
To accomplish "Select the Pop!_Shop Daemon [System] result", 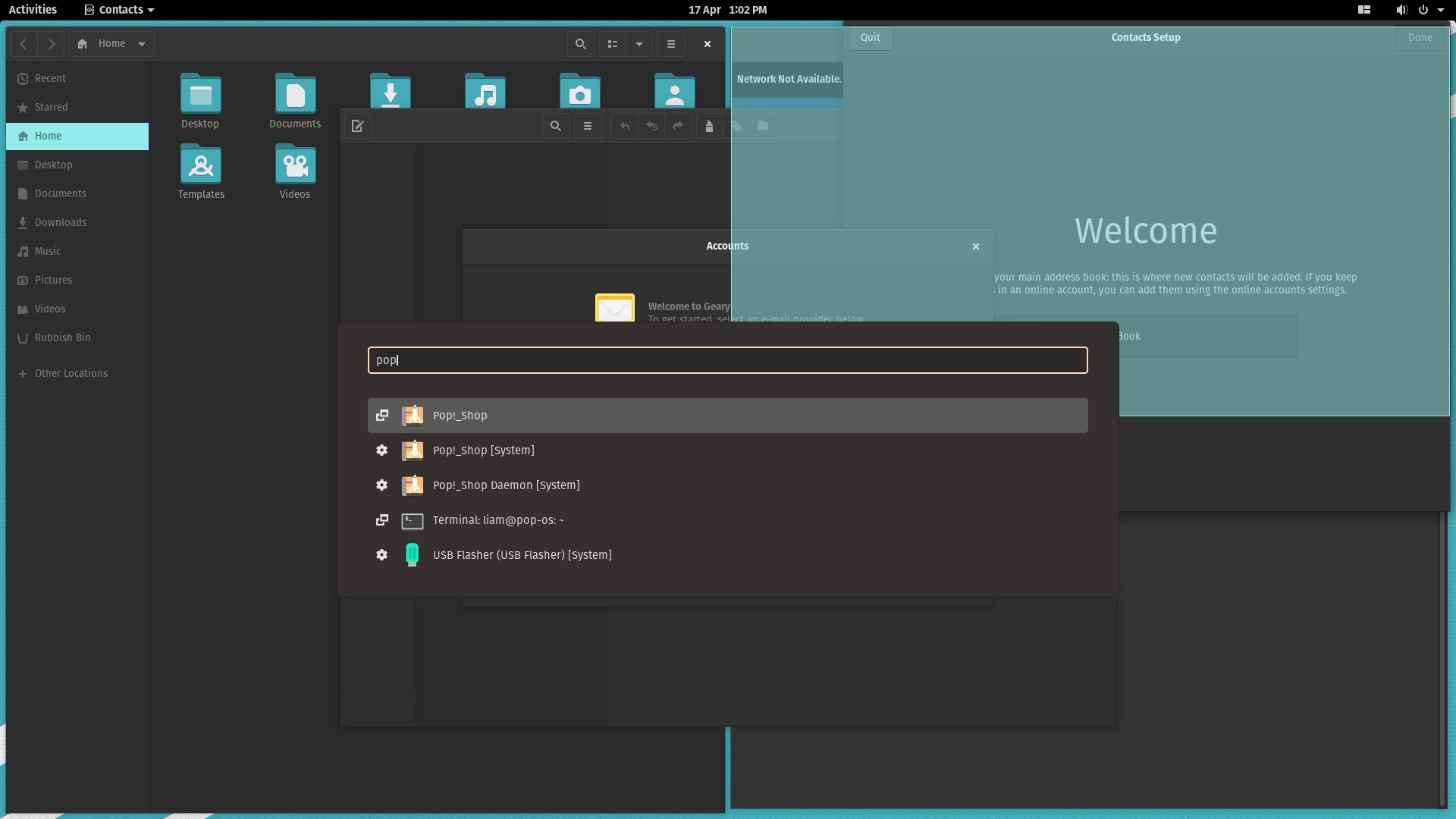I will [x=728, y=485].
